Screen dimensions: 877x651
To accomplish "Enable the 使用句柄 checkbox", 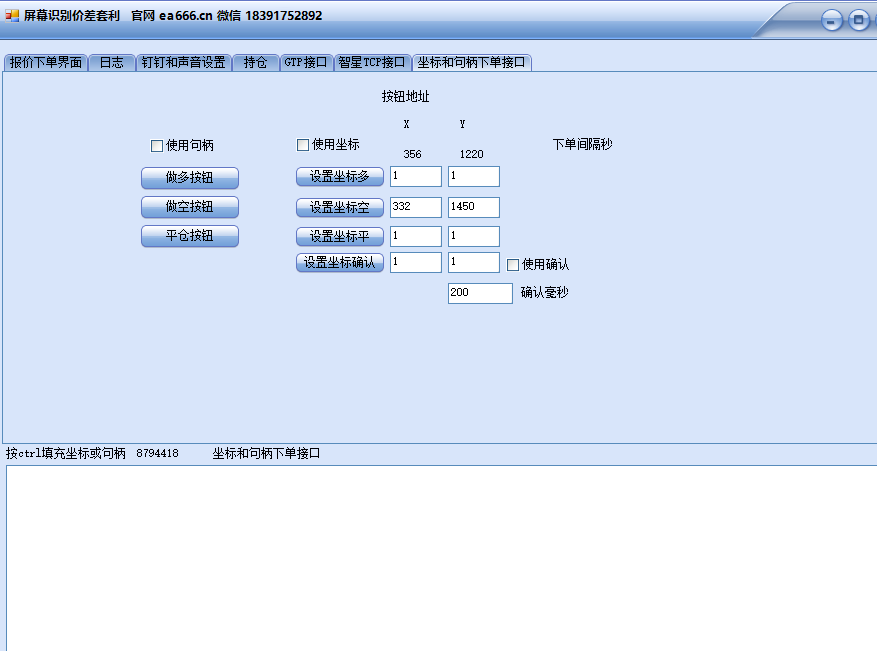I will pyautogui.click(x=157, y=146).
